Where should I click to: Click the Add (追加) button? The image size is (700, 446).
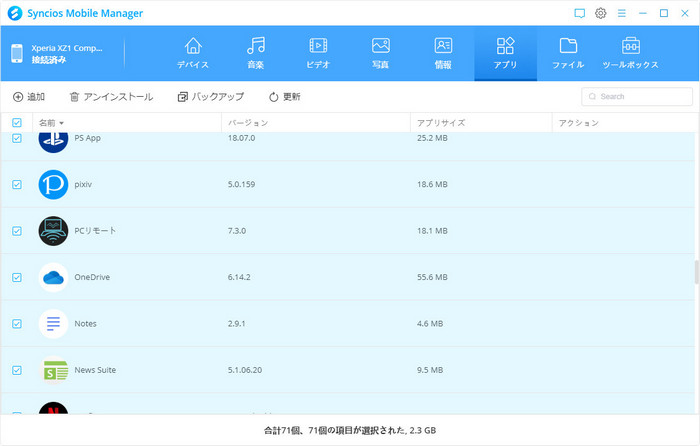(29, 97)
